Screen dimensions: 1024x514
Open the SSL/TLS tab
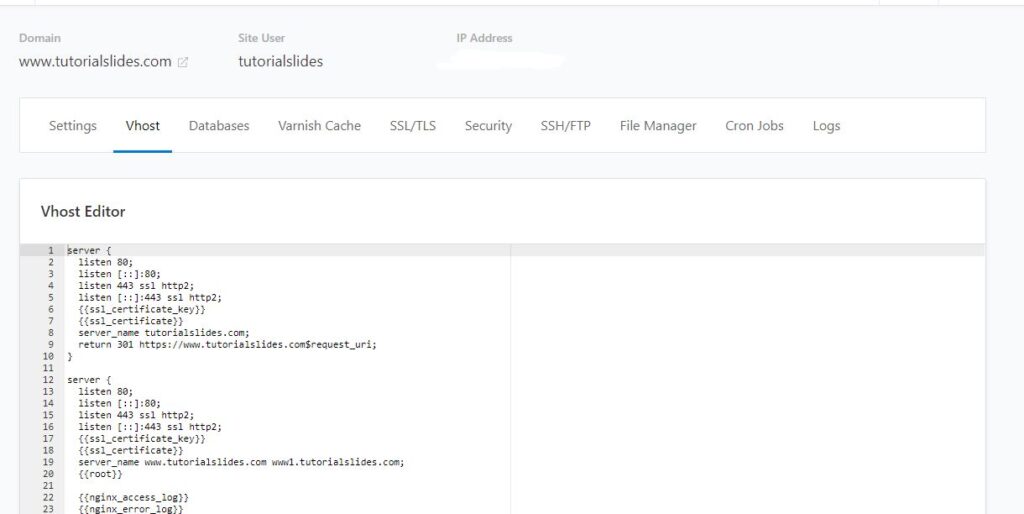(x=413, y=125)
